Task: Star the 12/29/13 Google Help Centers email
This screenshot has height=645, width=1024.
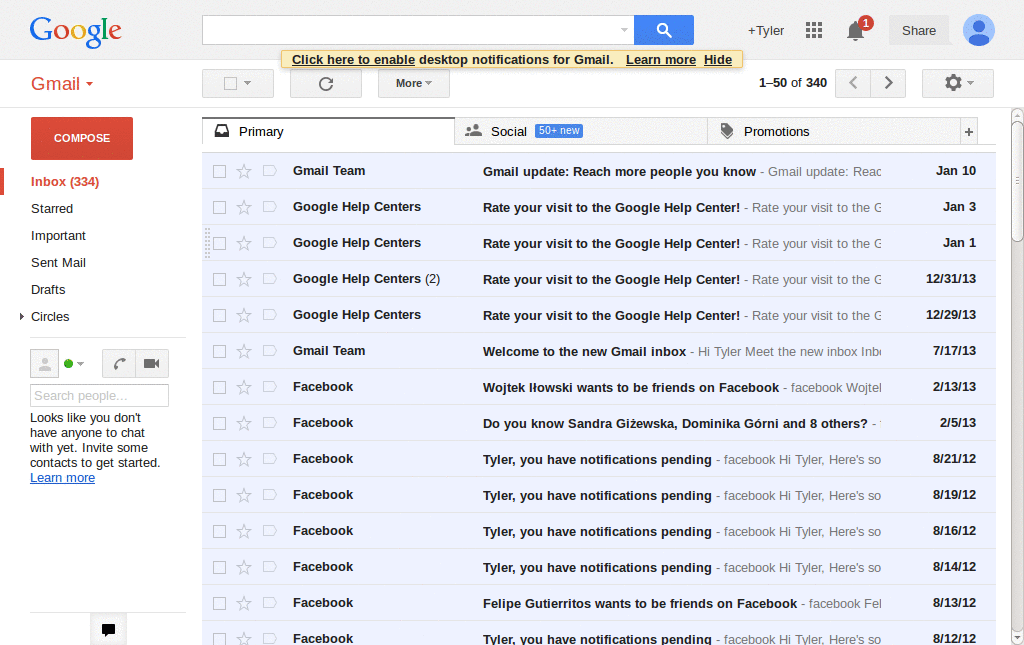Action: (x=244, y=315)
